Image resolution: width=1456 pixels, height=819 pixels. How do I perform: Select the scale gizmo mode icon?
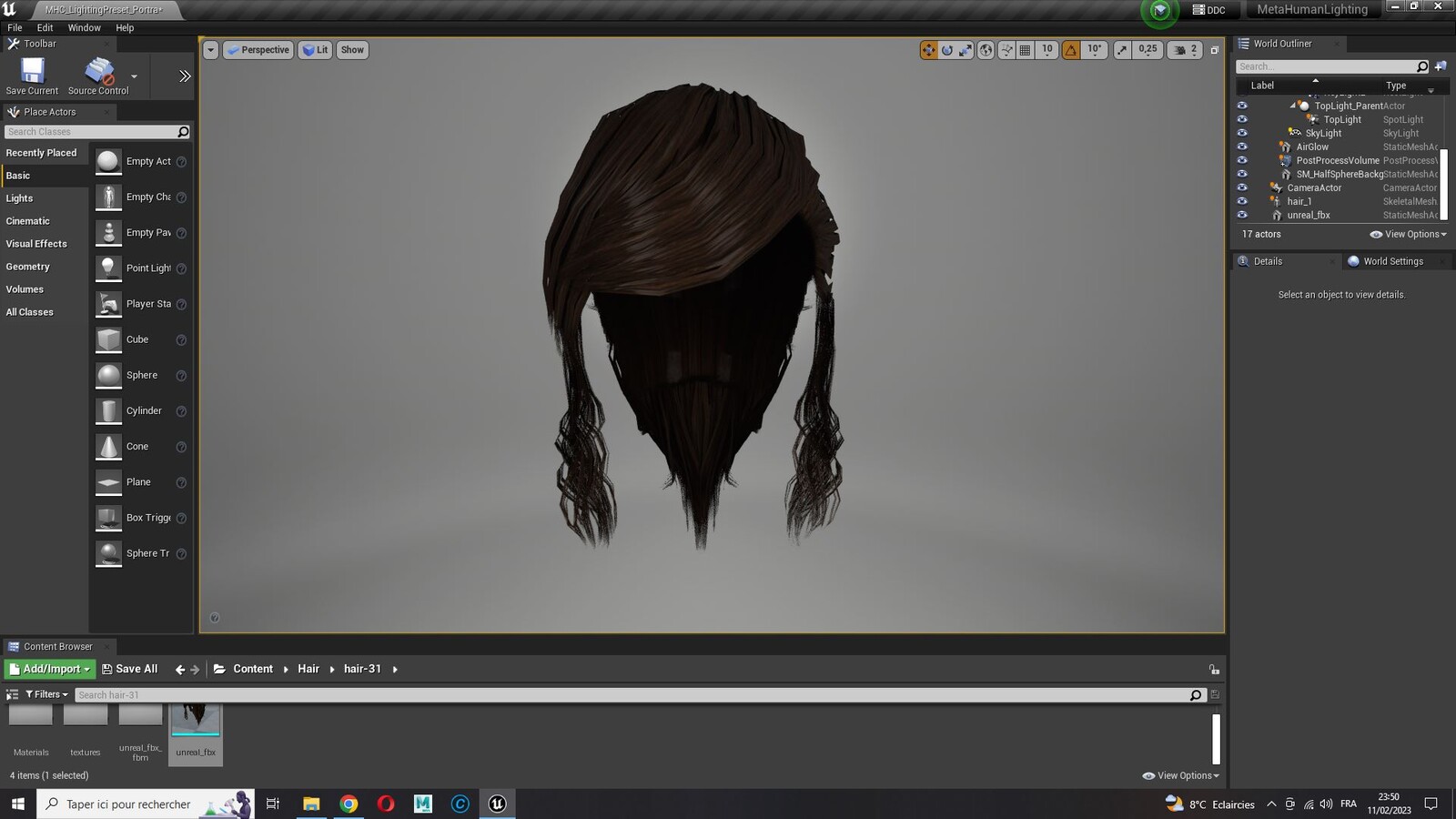tap(966, 50)
